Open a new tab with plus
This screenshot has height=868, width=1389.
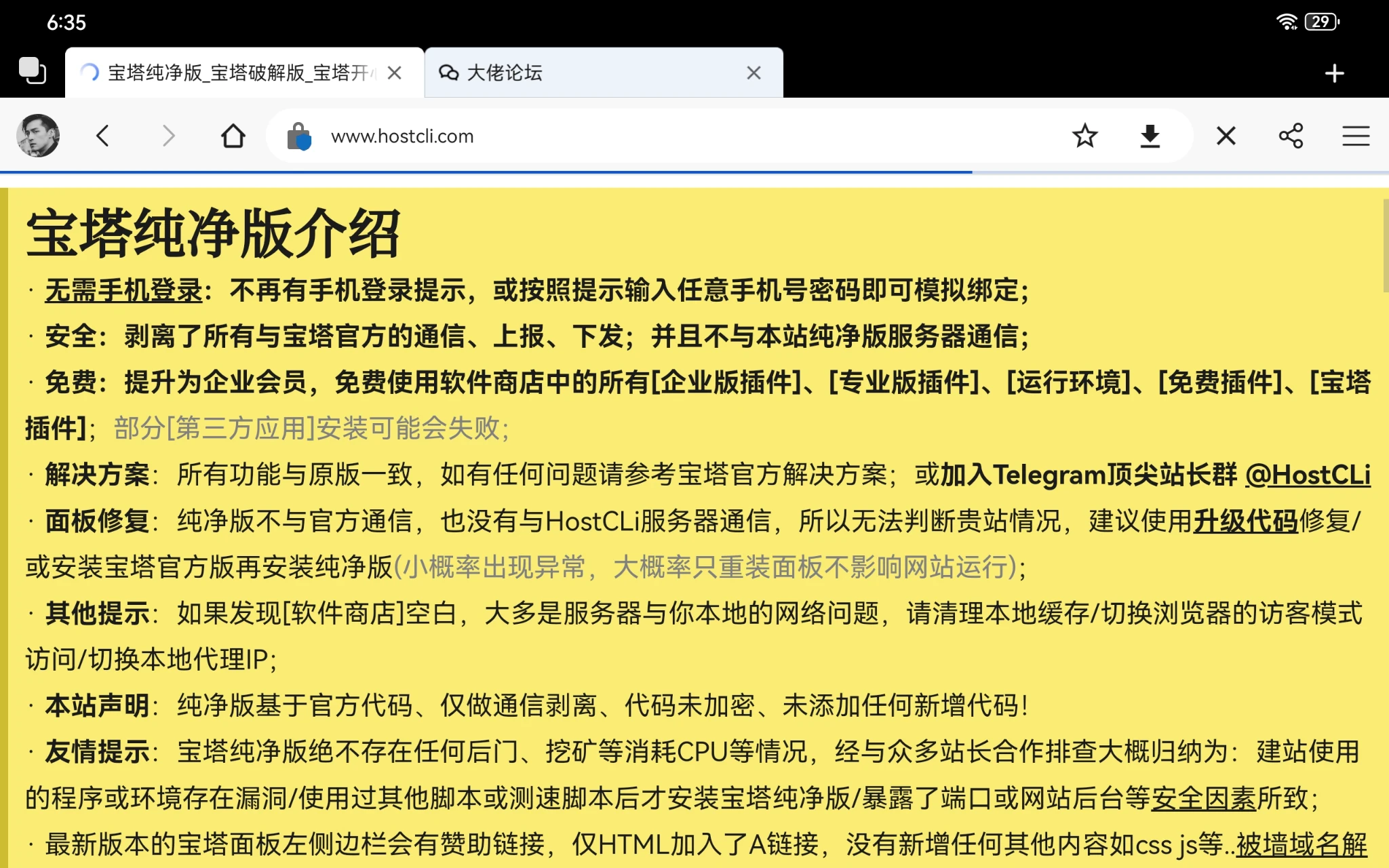coord(1334,73)
